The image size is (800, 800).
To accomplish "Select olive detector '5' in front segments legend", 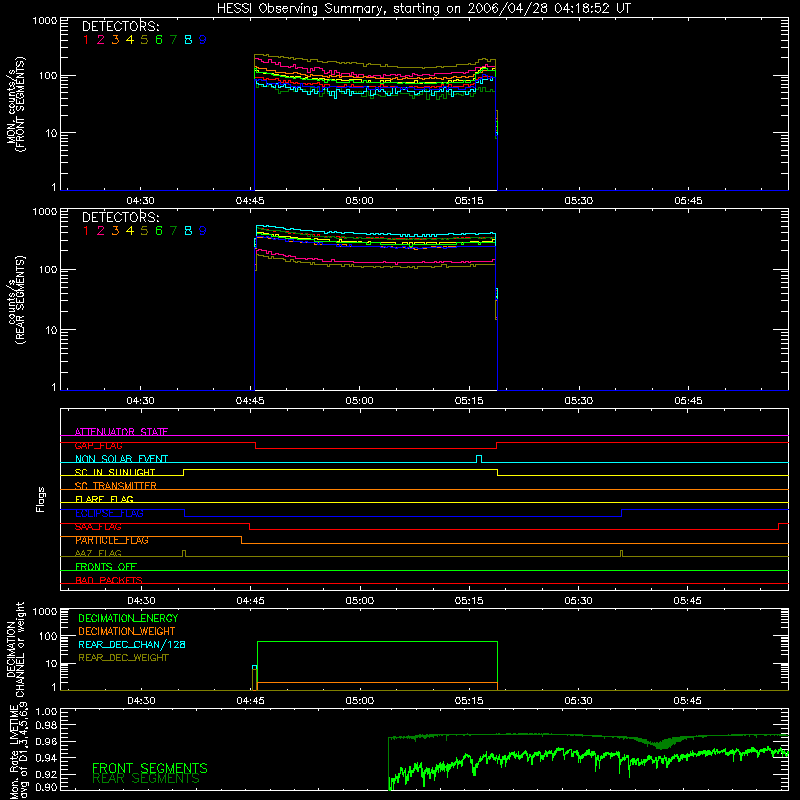I will click(144, 40).
